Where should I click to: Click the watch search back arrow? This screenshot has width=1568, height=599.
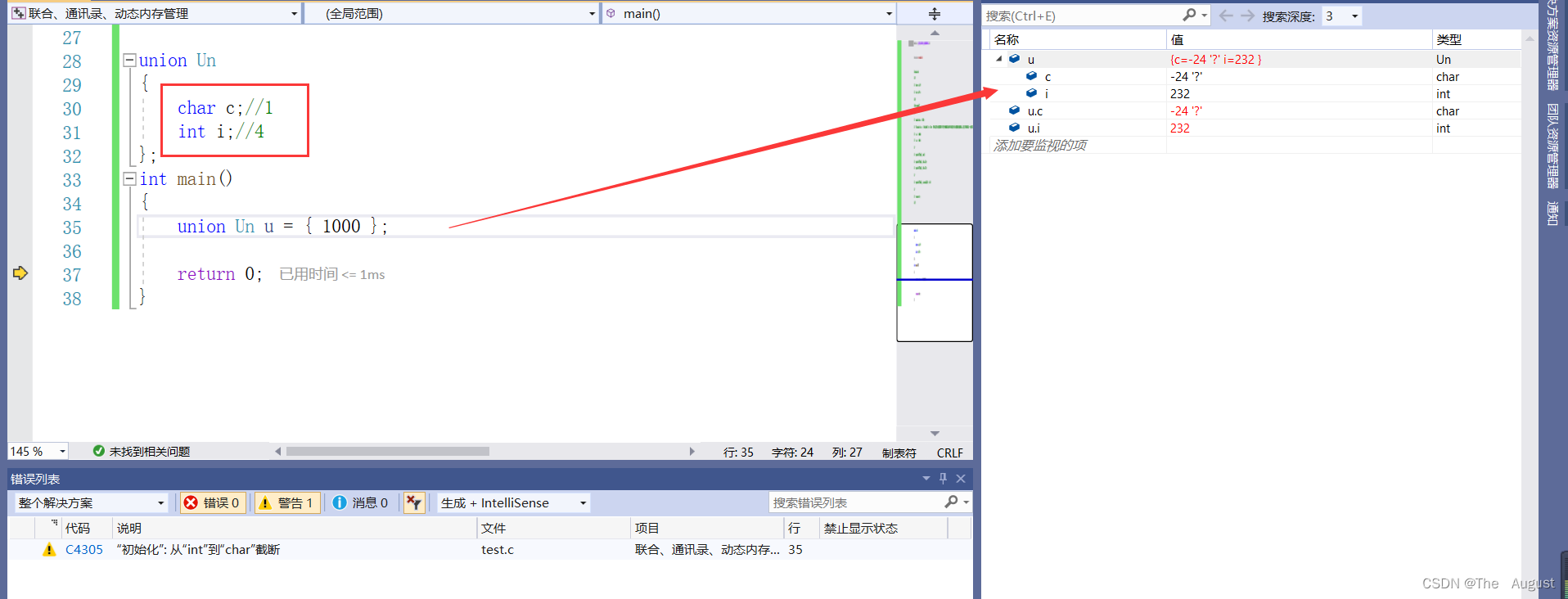point(1225,16)
